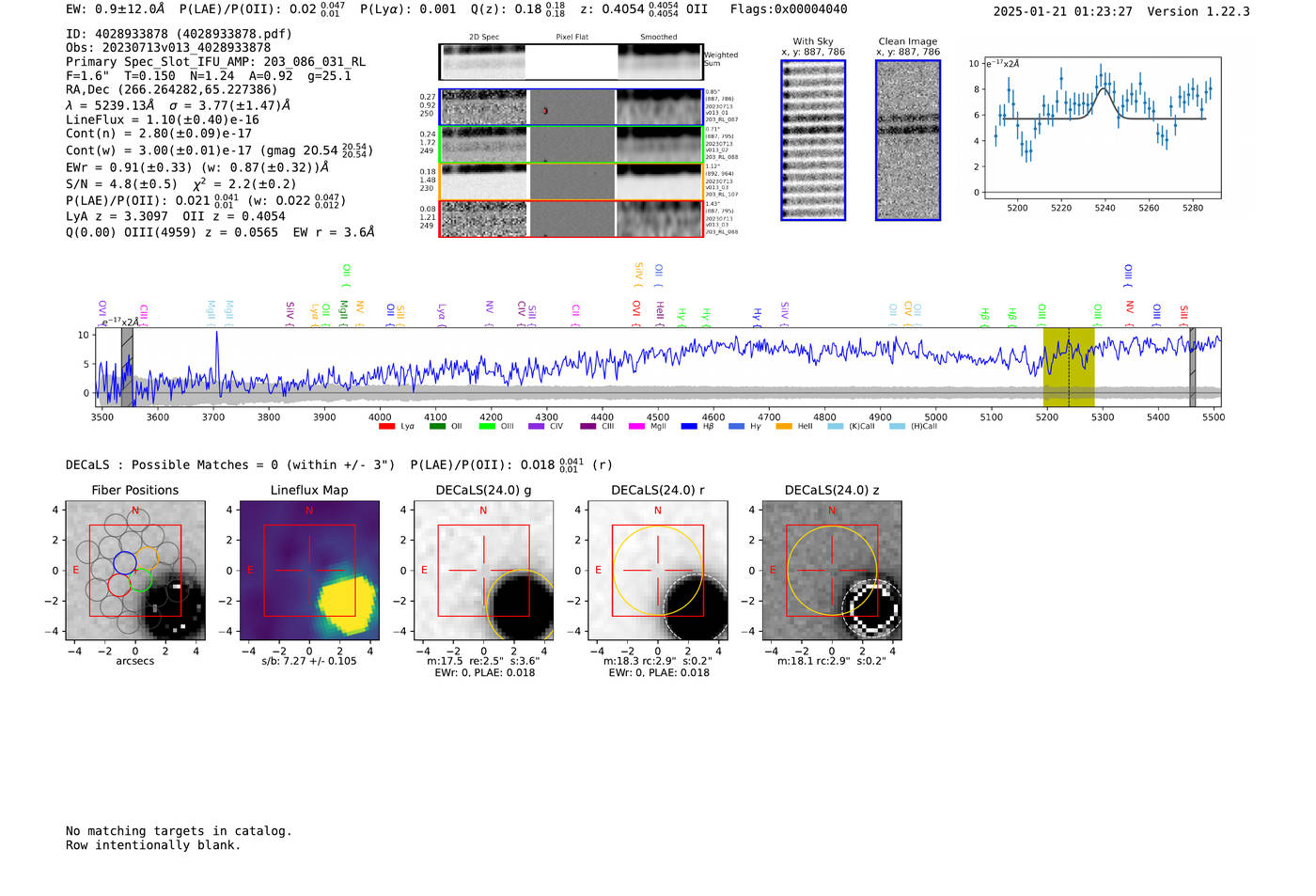Click the No matching targets in catalog text
The image size is (1316, 896).
[179, 831]
